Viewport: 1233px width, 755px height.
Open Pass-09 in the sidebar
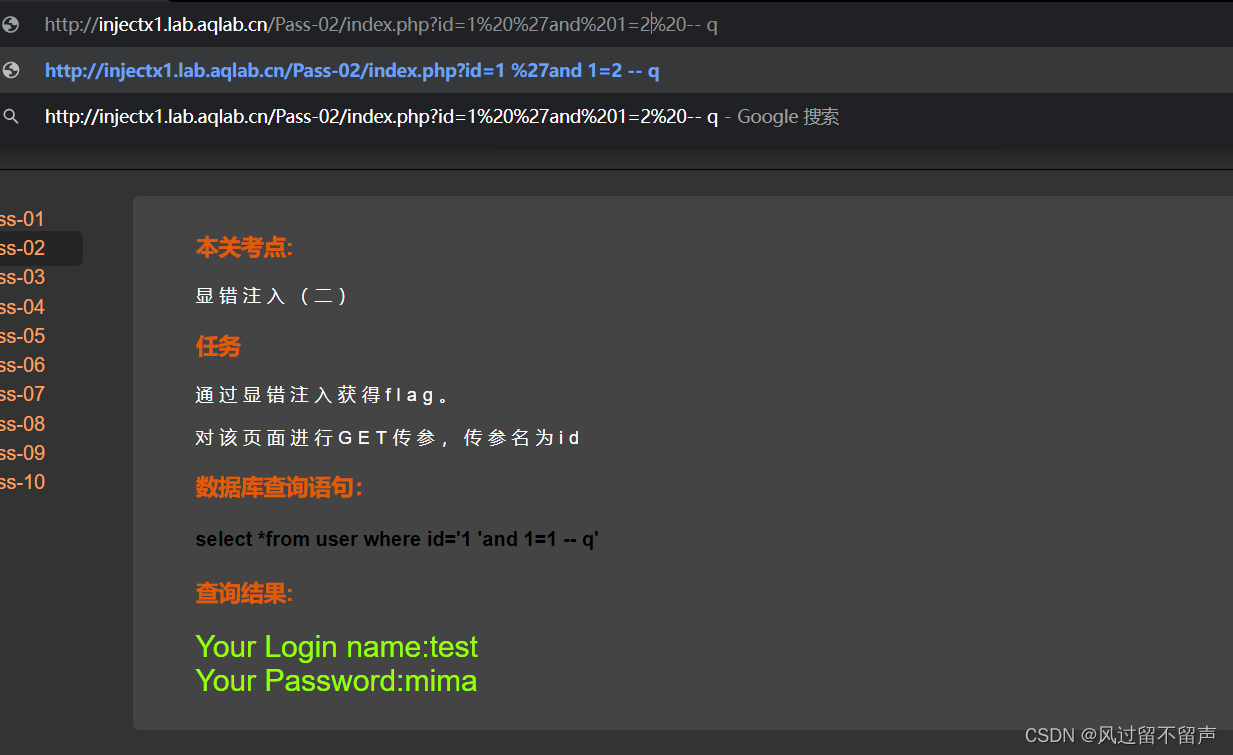click(x=22, y=453)
